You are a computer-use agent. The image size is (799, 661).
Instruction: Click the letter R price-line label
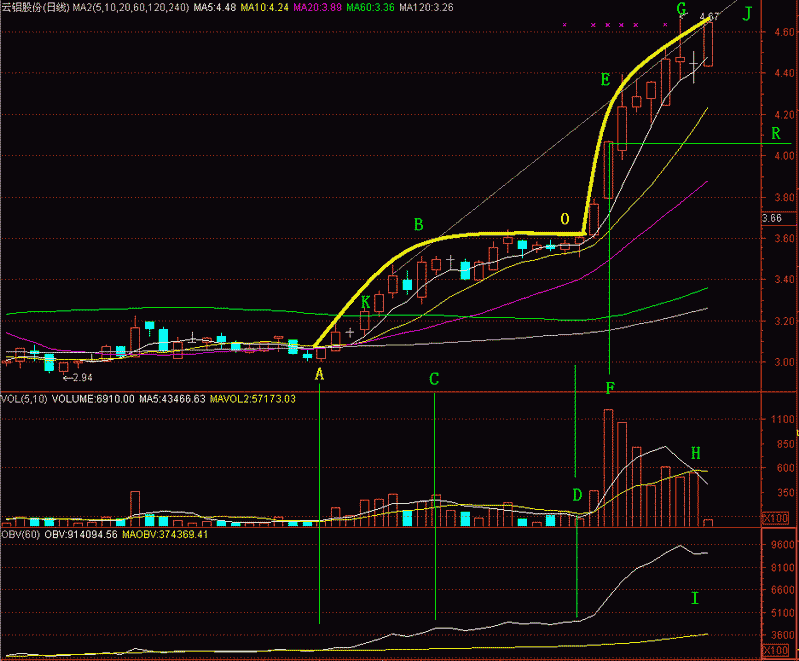coord(775,134)
